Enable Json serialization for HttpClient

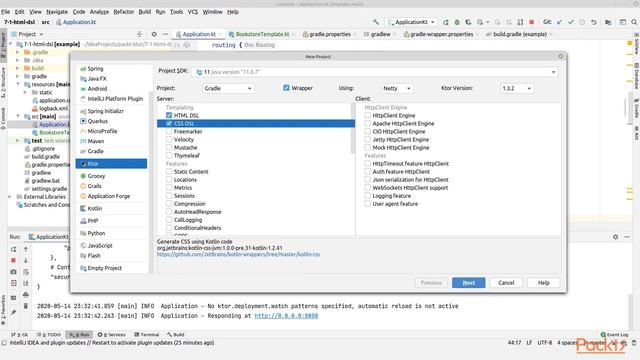pos(368,180)
